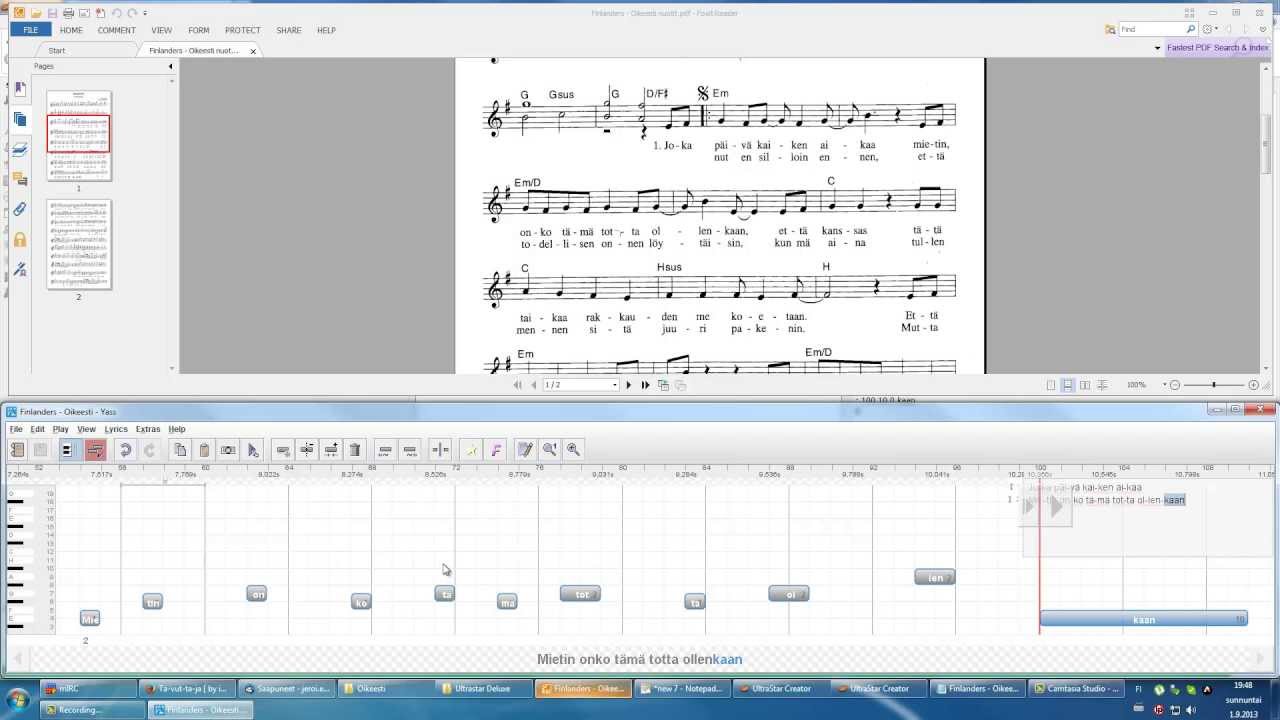Expand the quick access toolbar customize arrow
The height and width of the screenshot is (720, 1280).
(x=145, y=13)
